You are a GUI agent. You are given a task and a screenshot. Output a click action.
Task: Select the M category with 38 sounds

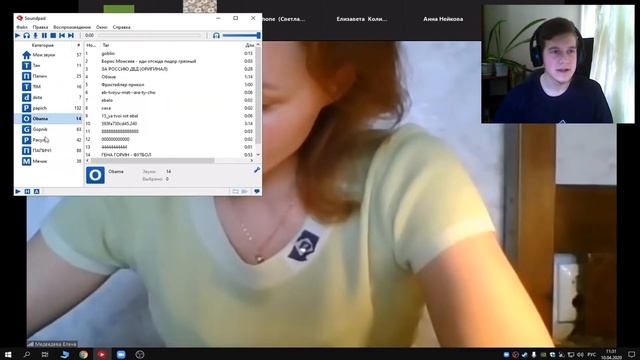click(49, 161)
